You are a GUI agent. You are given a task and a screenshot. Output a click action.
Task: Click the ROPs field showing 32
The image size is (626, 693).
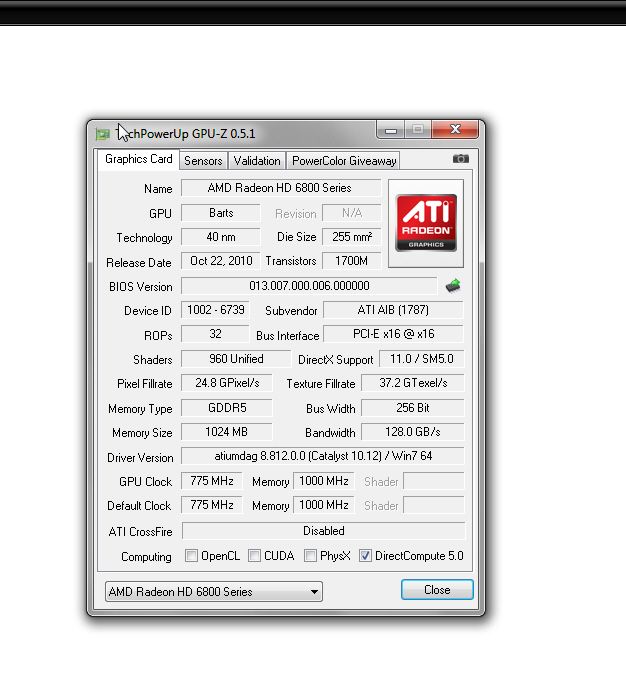coord(215,334)
